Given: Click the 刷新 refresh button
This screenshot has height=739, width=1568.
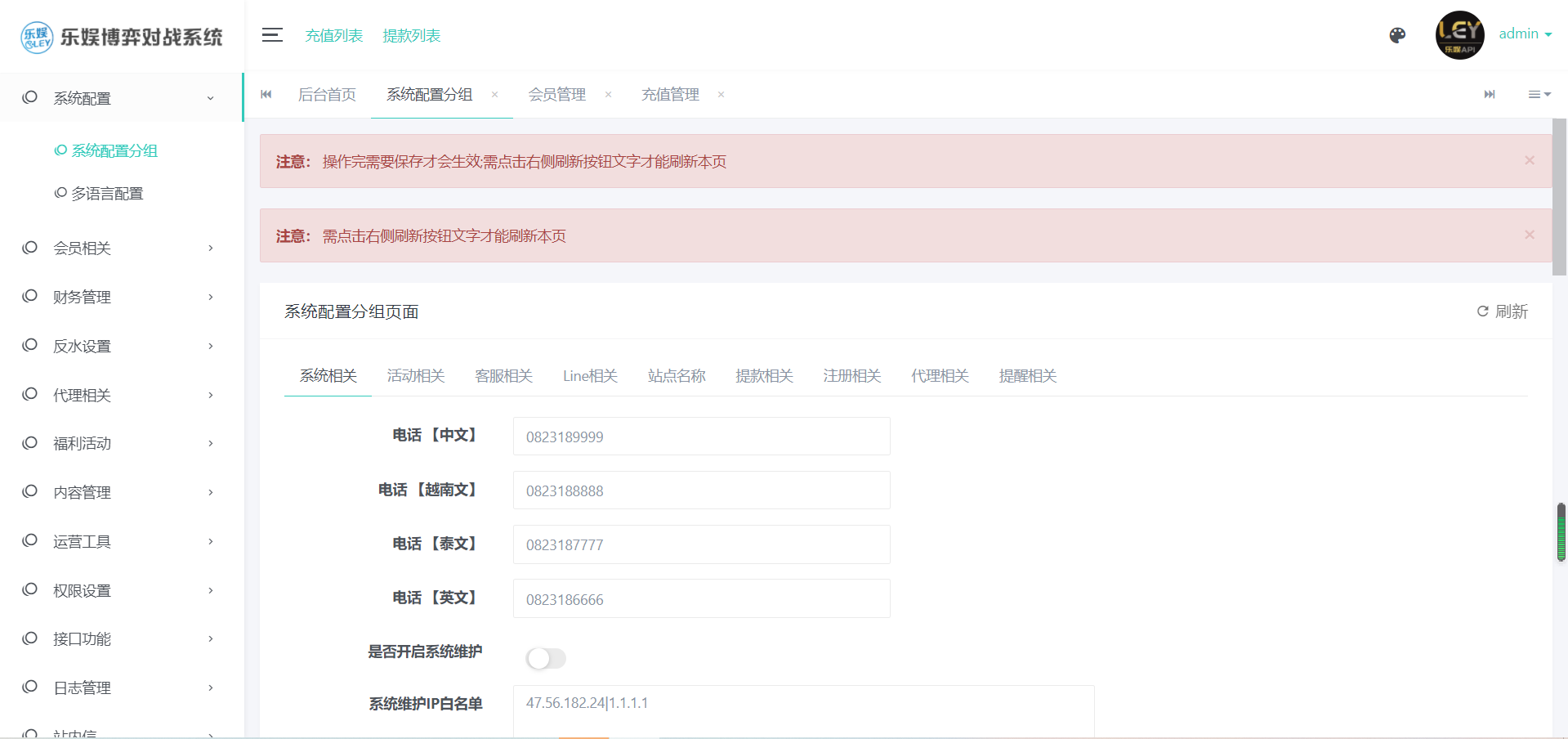Looking at the screenshot, I should click(1502, 311).
